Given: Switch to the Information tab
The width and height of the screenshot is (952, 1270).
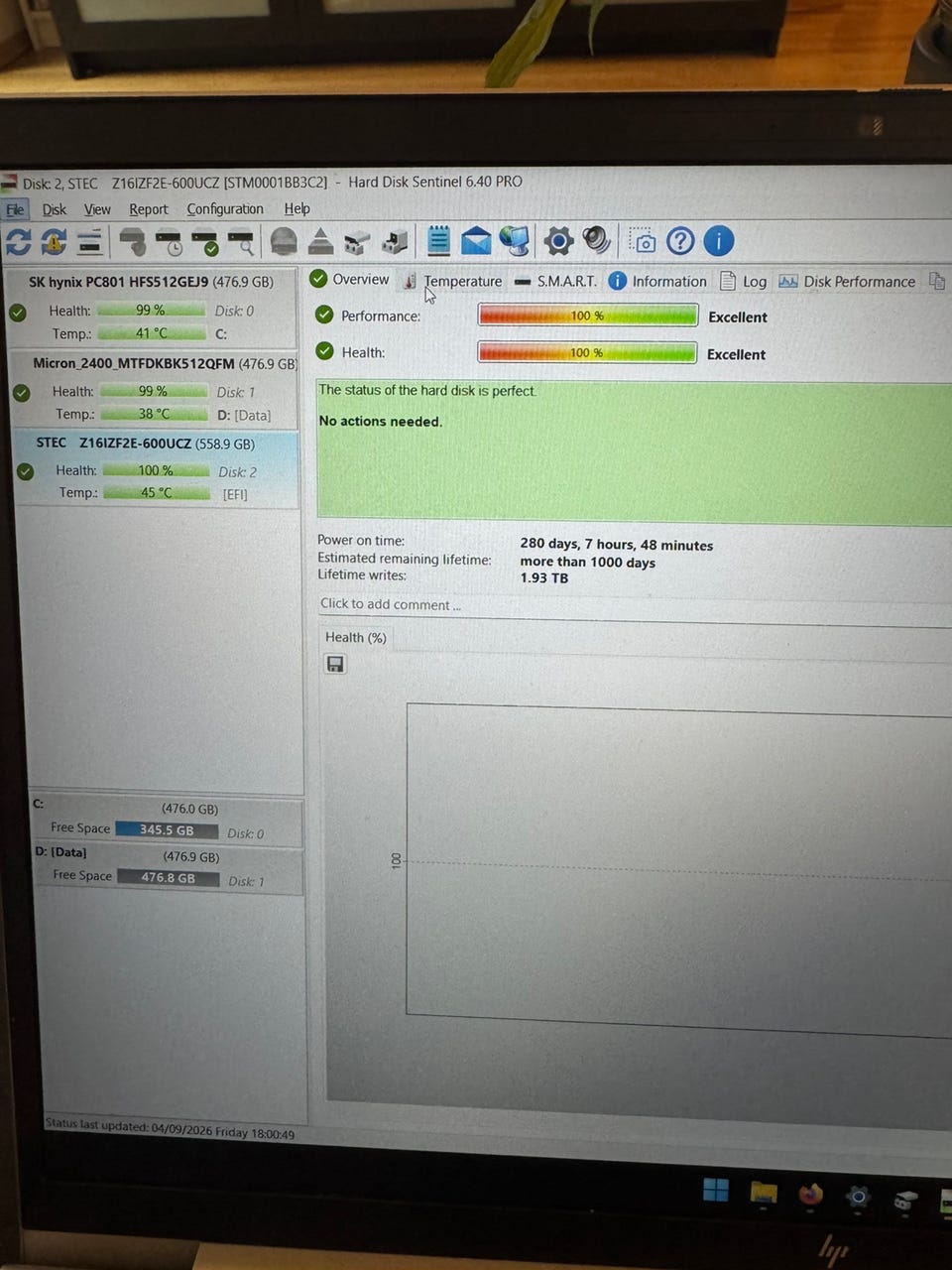Looking at the screenshot, I should 658,281.
